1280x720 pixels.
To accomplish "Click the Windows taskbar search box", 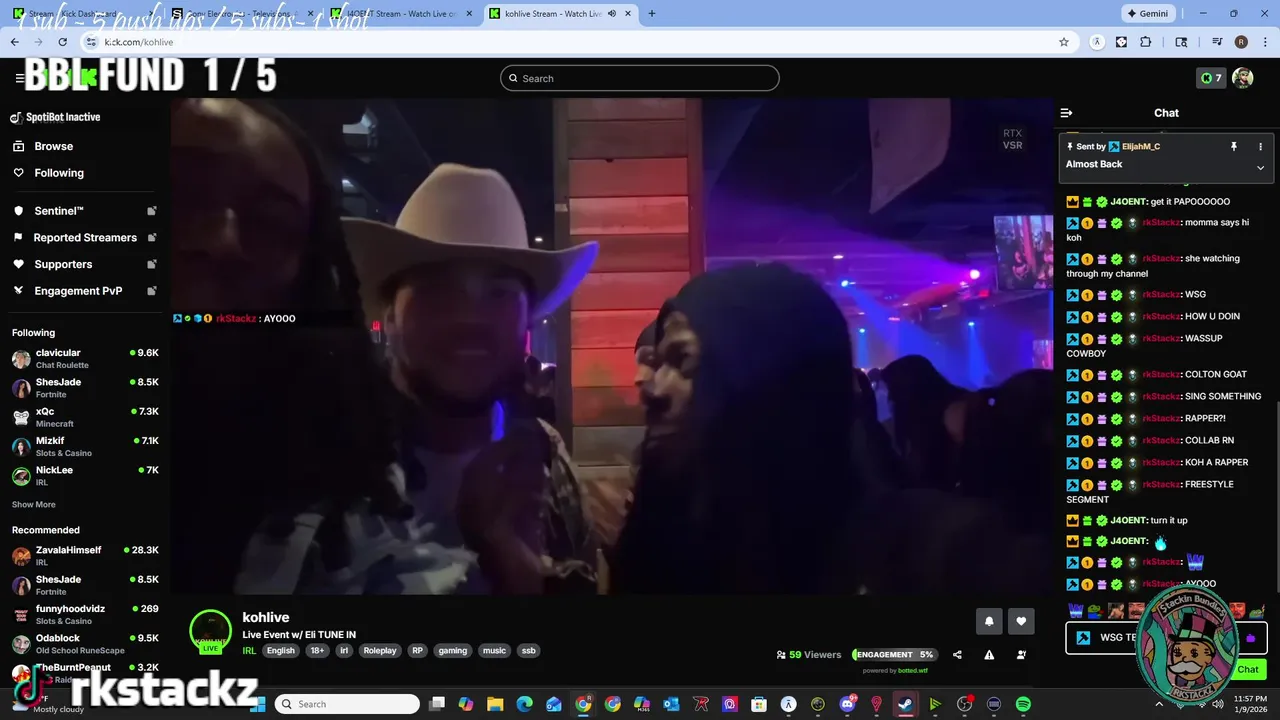I will (347, 704).
